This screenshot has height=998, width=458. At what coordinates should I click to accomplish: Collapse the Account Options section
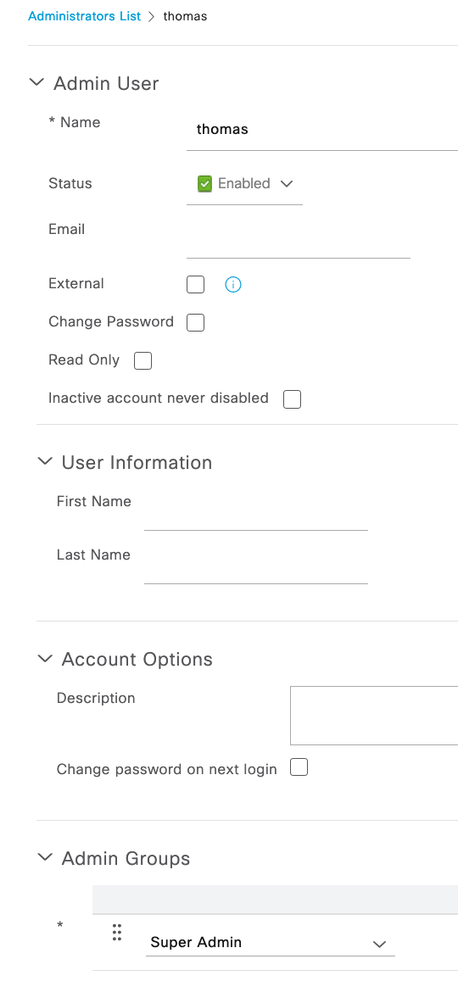pyautogui.click(x=45, y=658)
